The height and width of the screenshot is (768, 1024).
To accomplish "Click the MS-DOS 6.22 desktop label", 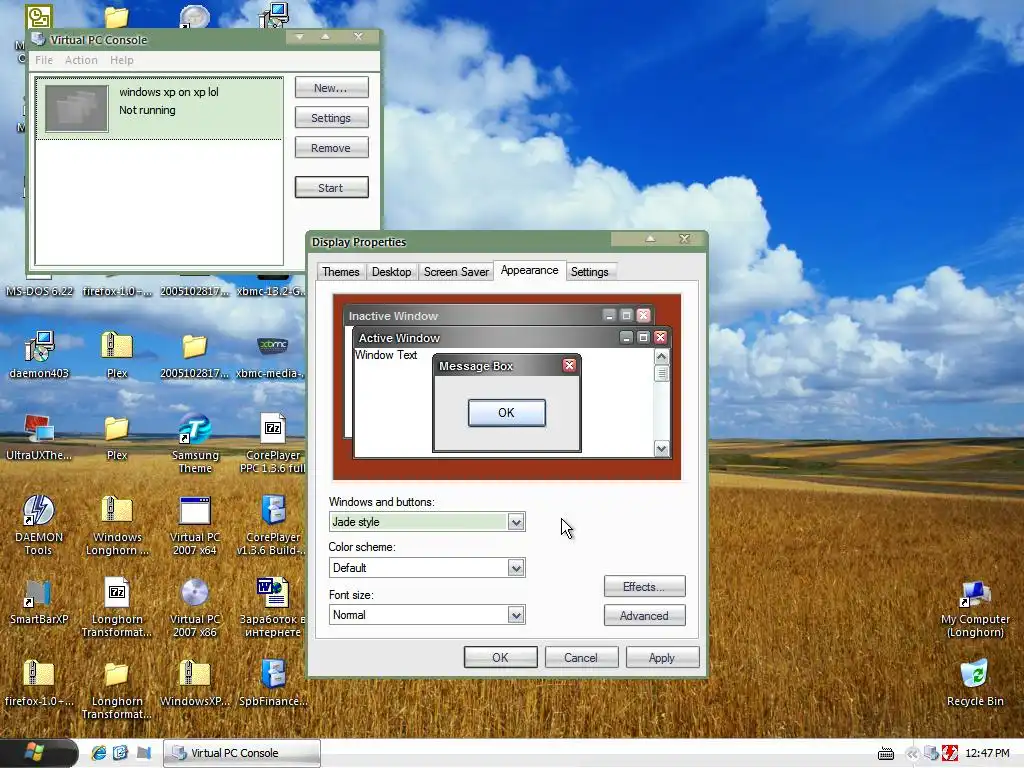I will pos(39,291).
